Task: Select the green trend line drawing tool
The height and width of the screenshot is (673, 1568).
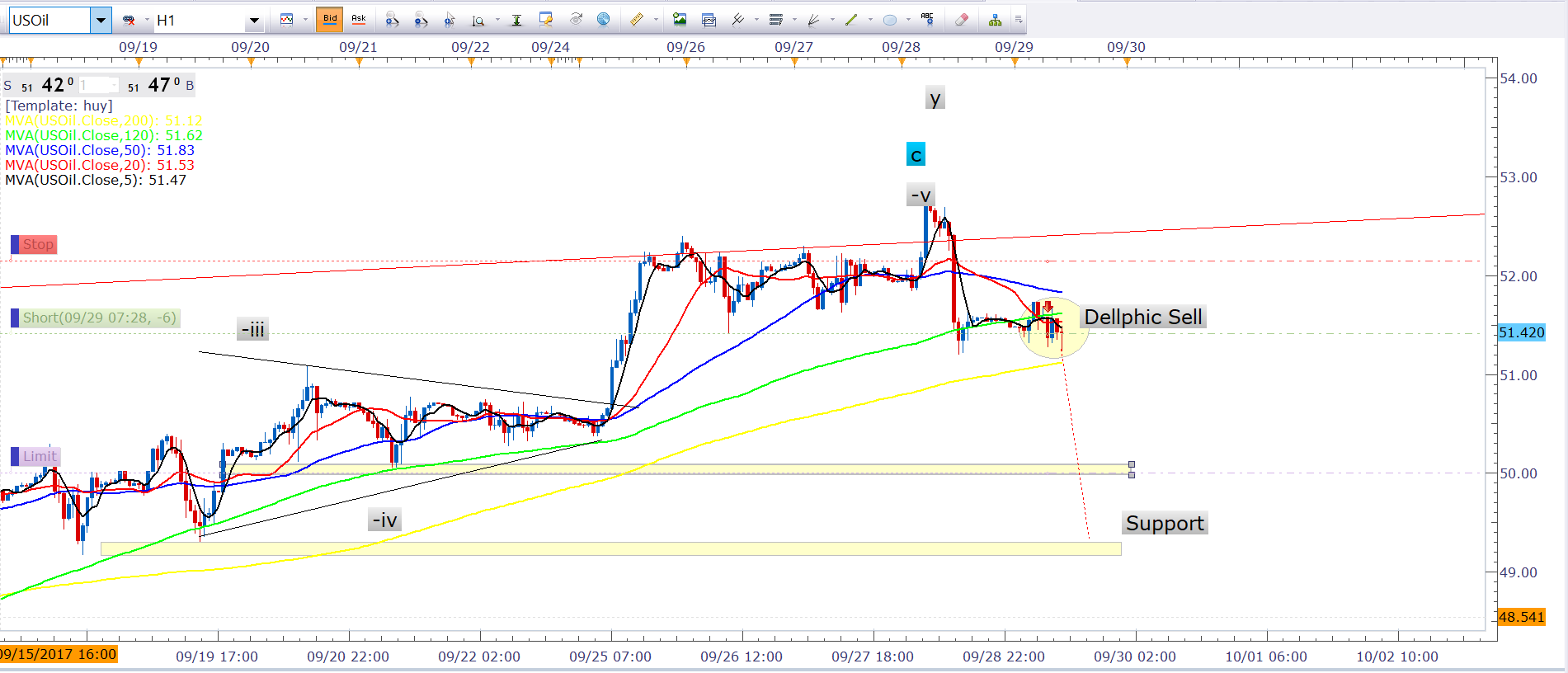Action: [851, 20]
